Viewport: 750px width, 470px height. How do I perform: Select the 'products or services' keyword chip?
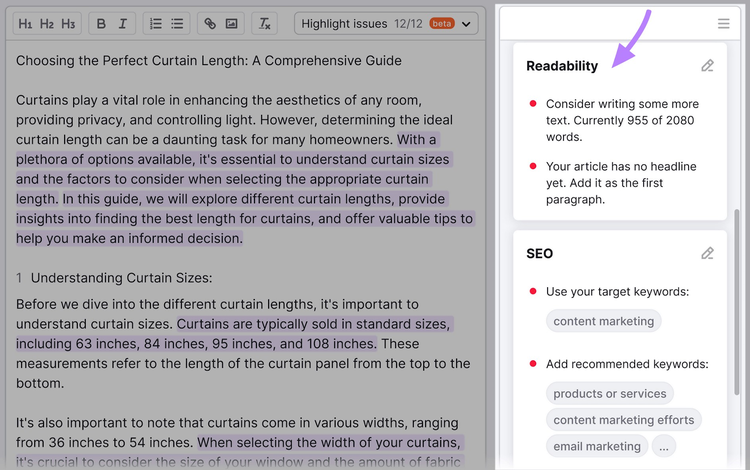pyautogui.click(x=610, y=393)
